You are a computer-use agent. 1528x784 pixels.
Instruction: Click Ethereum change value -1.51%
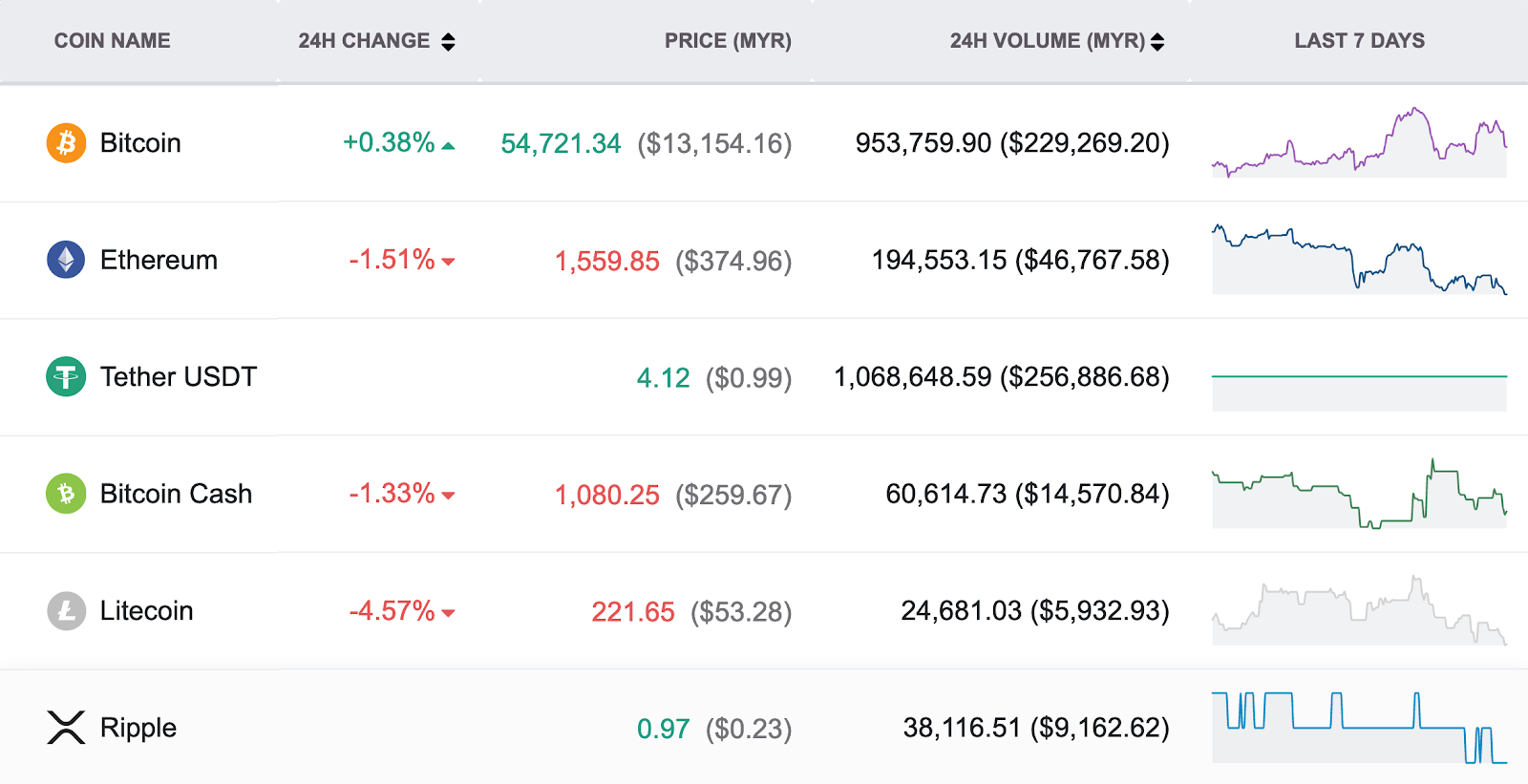coord(392,260)
